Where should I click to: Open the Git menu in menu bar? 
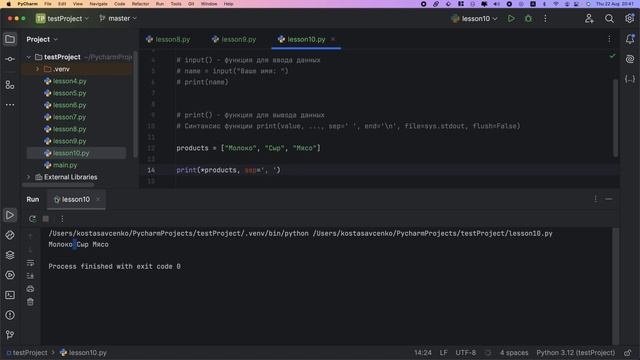(191, 4)
